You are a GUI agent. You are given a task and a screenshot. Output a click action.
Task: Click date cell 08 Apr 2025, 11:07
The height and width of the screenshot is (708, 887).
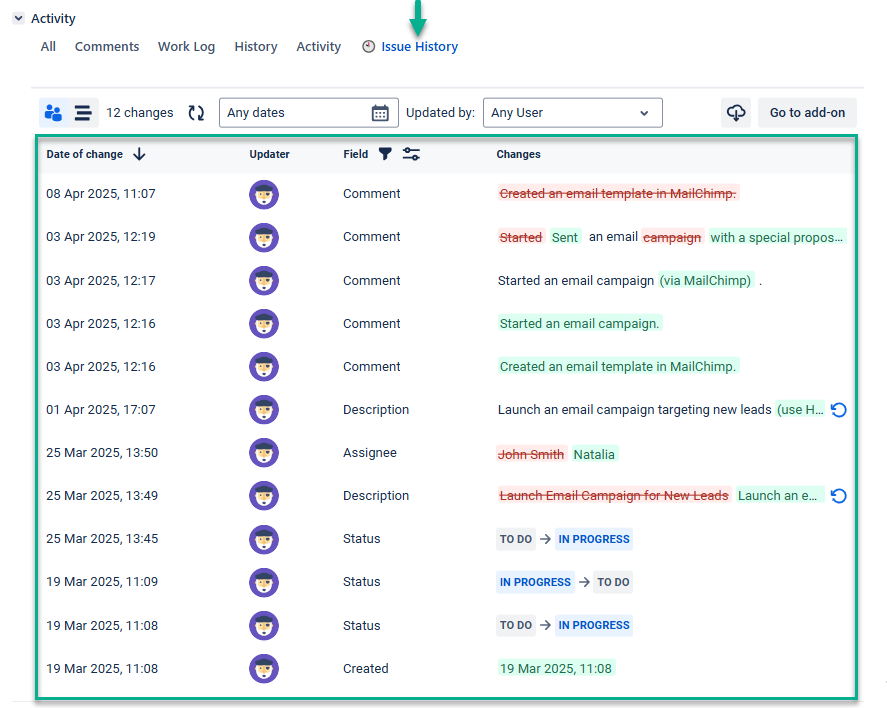point(101,193)
